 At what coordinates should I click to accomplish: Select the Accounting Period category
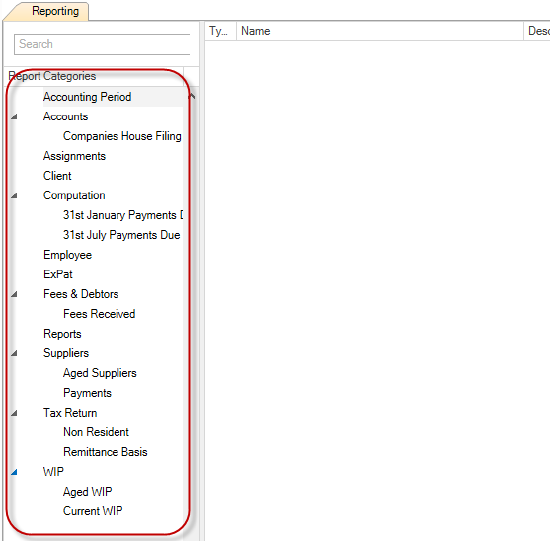click(x=87, y=97)
